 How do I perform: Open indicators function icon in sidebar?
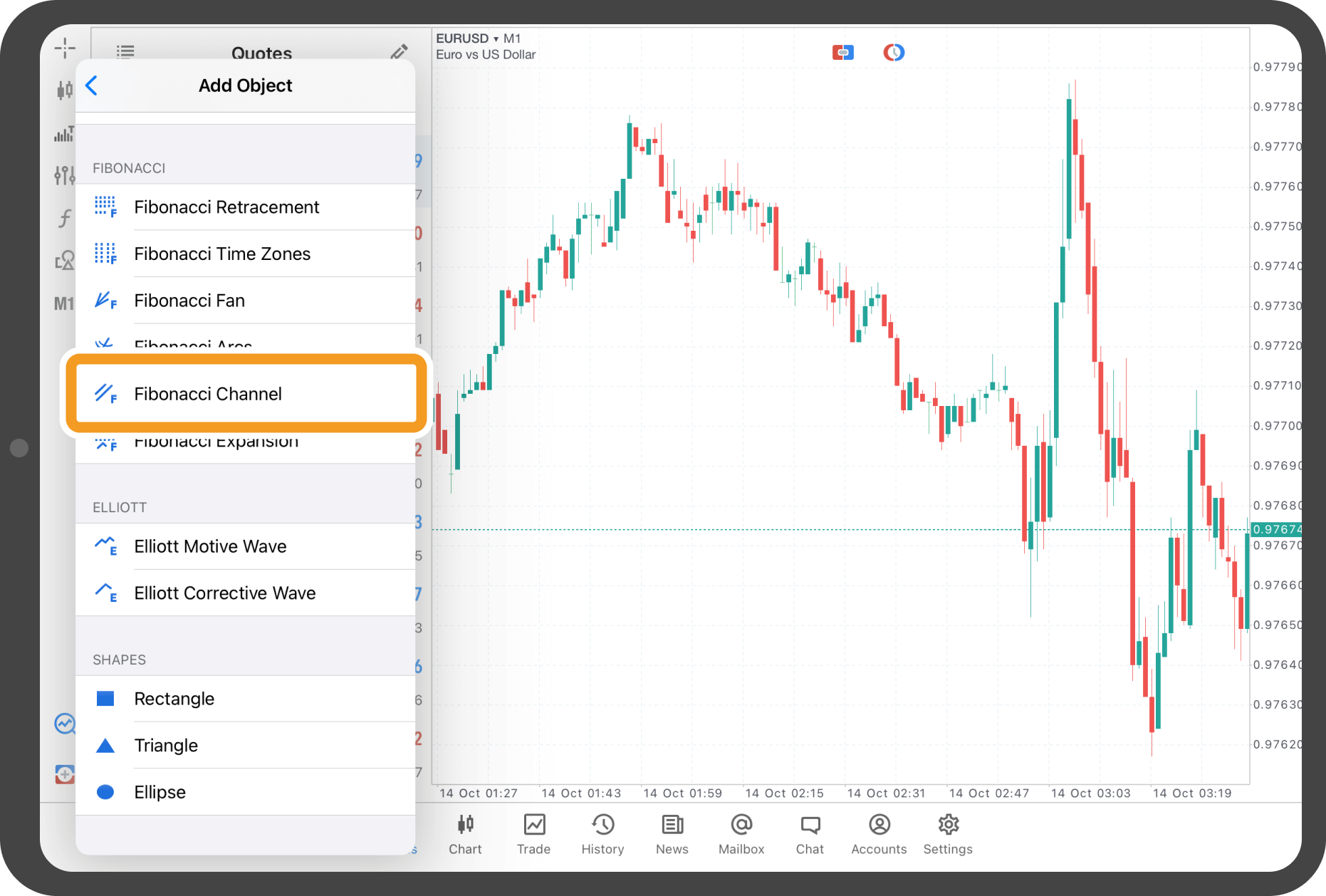64,218
